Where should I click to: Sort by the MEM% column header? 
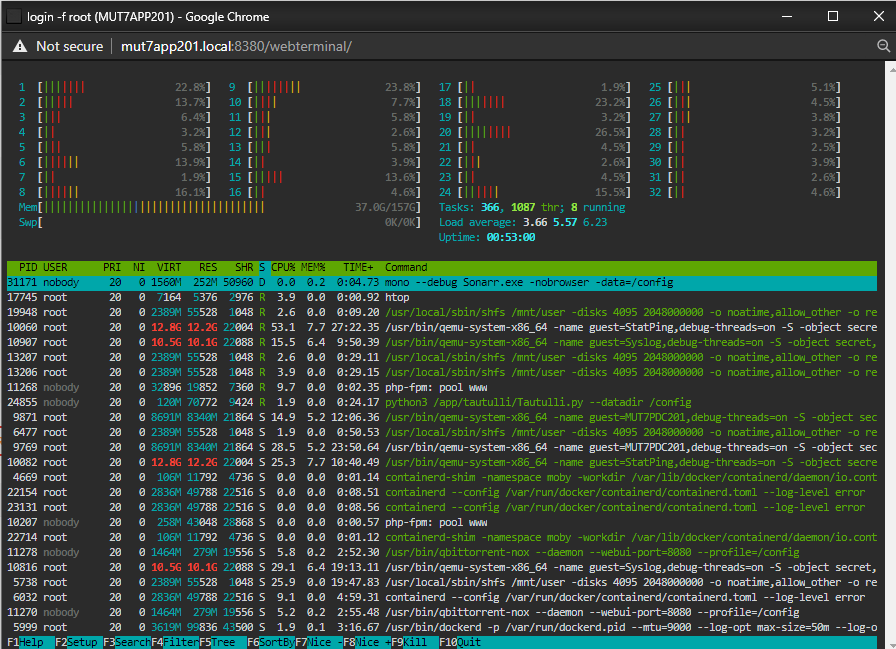pyautogui.click(x=313, y=267)
